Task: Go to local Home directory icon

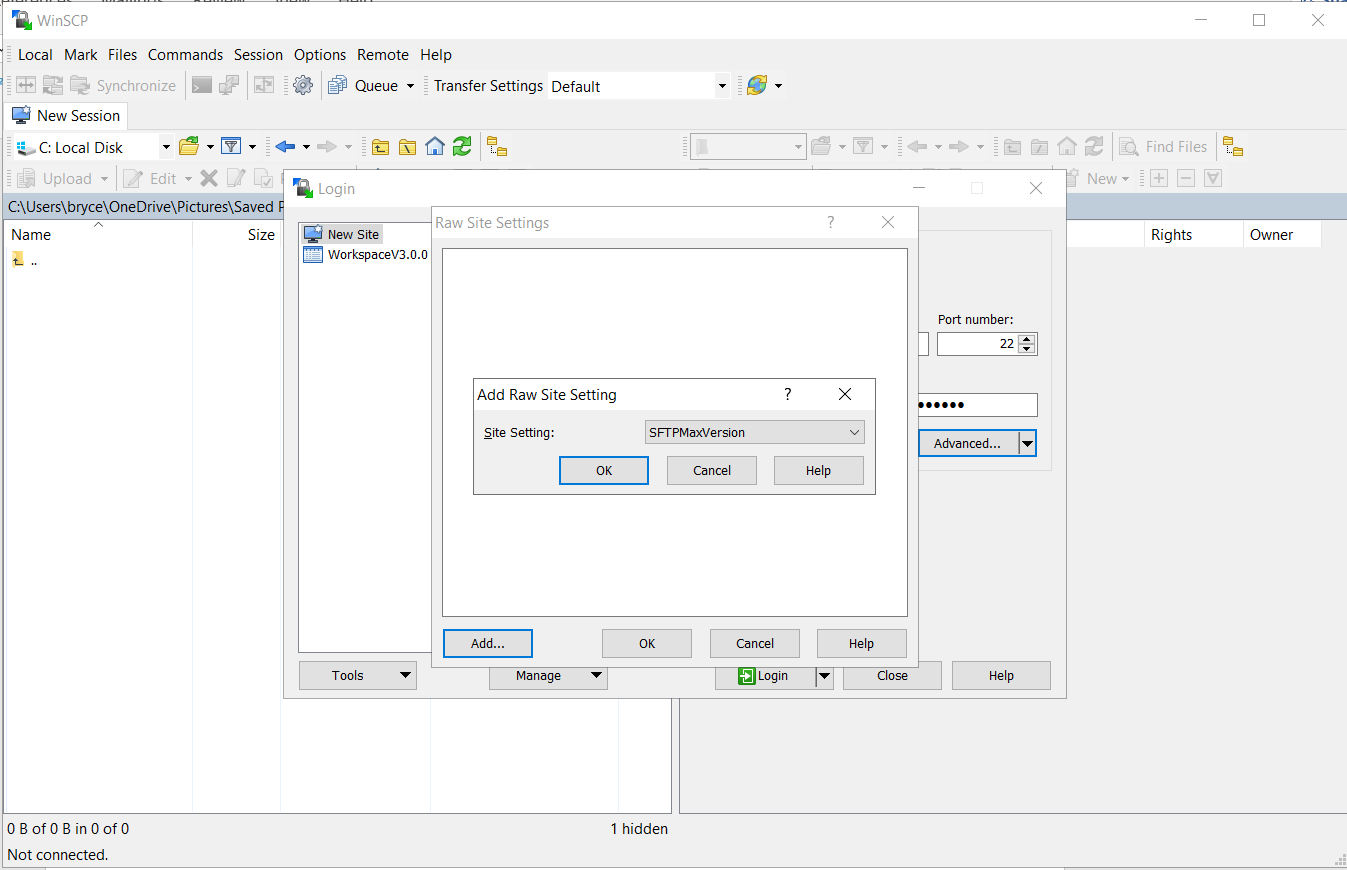Action: click(435, 147)
